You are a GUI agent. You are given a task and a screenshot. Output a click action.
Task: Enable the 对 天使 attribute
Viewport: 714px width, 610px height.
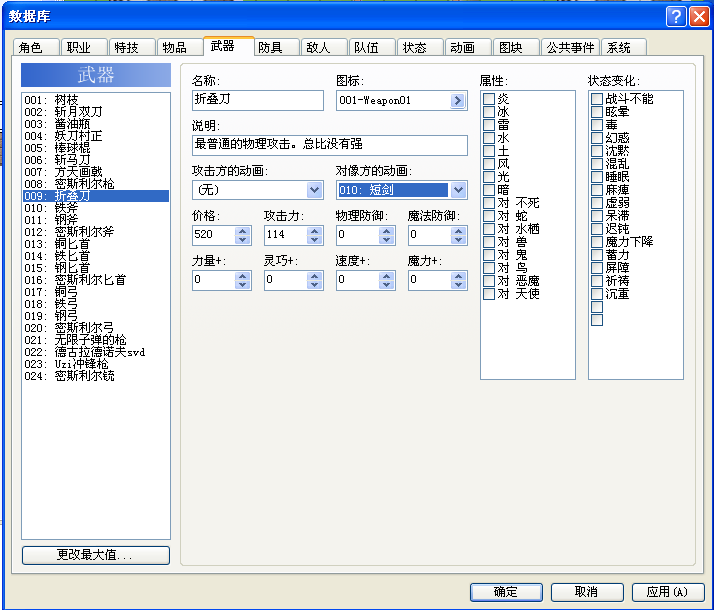point(489,294)
